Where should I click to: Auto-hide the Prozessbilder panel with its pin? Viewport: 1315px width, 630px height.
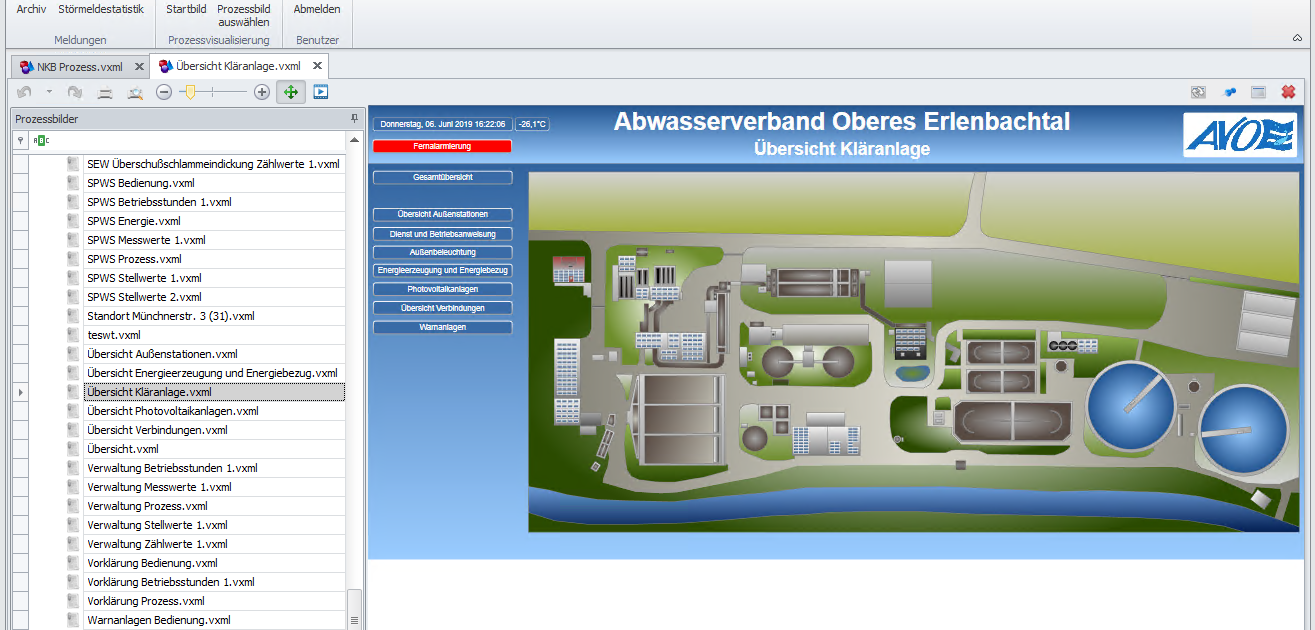pyautogui.click(x=354, y=119)
